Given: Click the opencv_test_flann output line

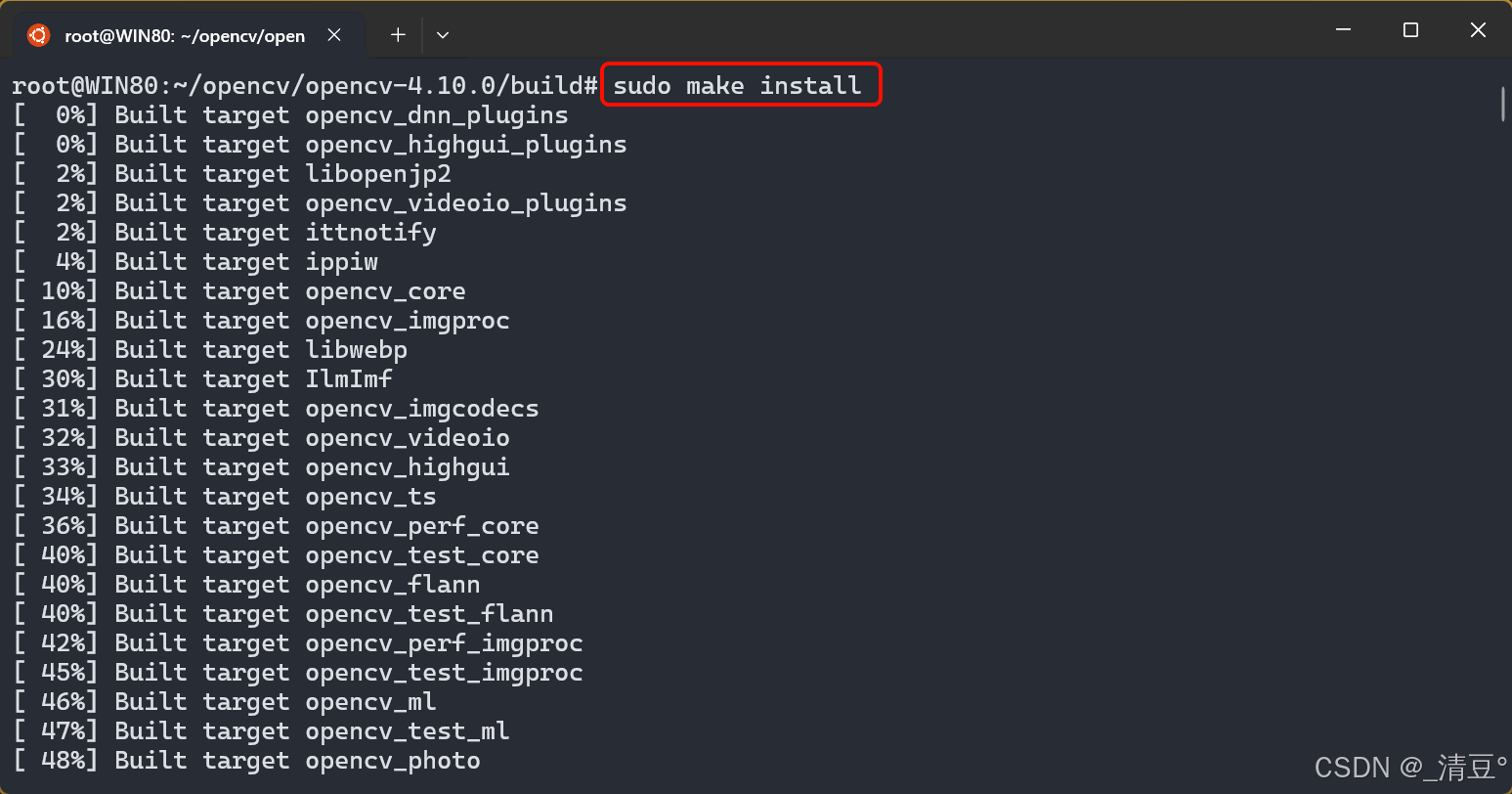Looking at the screenshot, I should (282, 614).
